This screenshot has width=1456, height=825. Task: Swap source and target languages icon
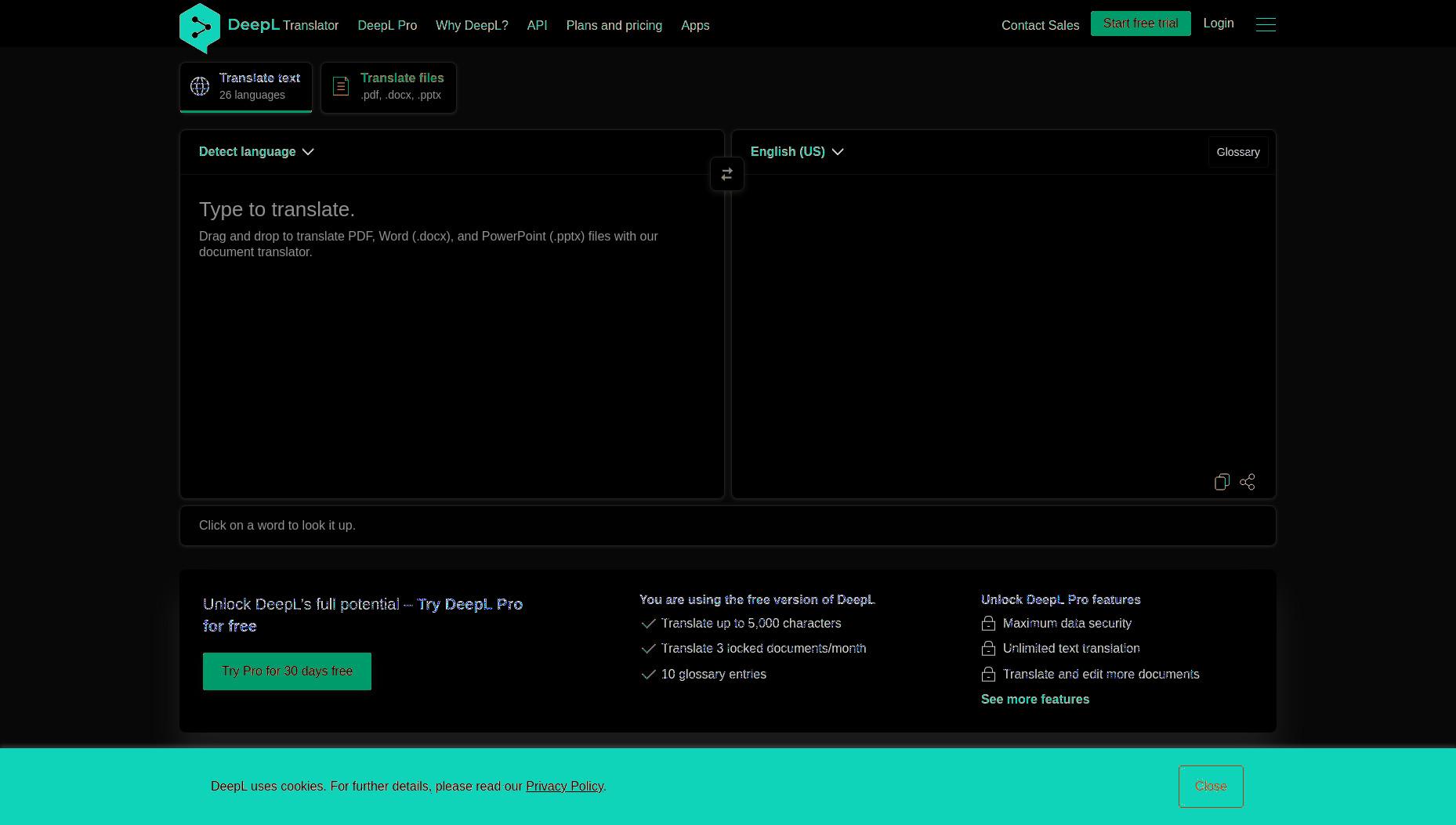tap(727, 174)
